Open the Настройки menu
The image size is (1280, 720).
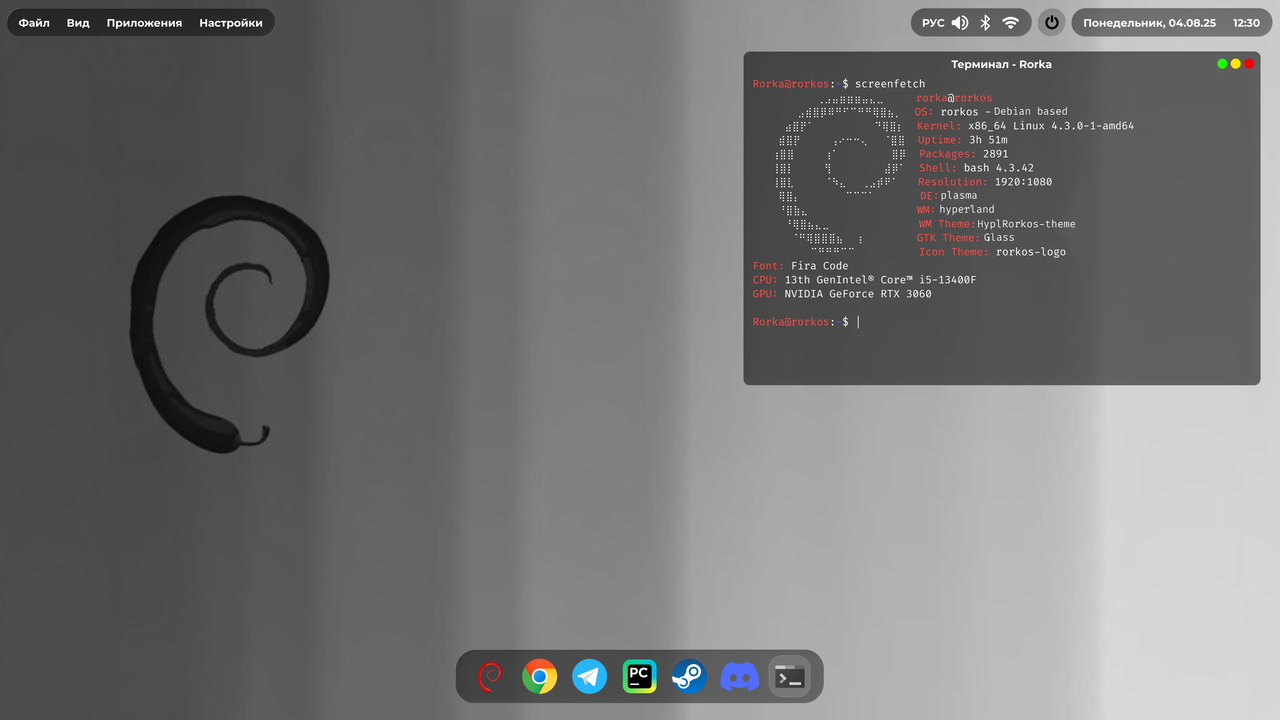tap(231, 23)
